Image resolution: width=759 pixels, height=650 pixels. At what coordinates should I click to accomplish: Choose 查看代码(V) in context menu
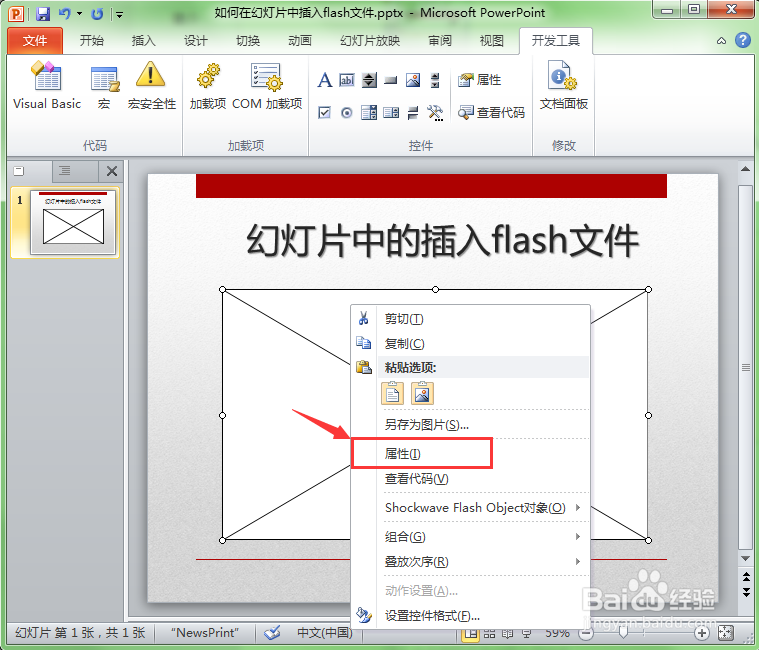470,479
